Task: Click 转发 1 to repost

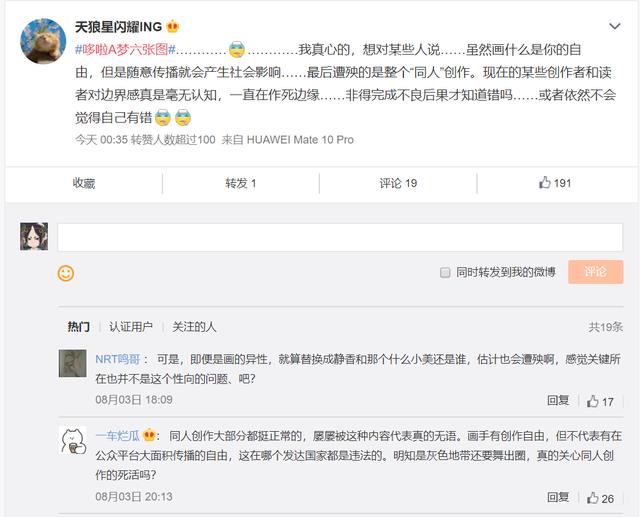Action: pos(241,183)
